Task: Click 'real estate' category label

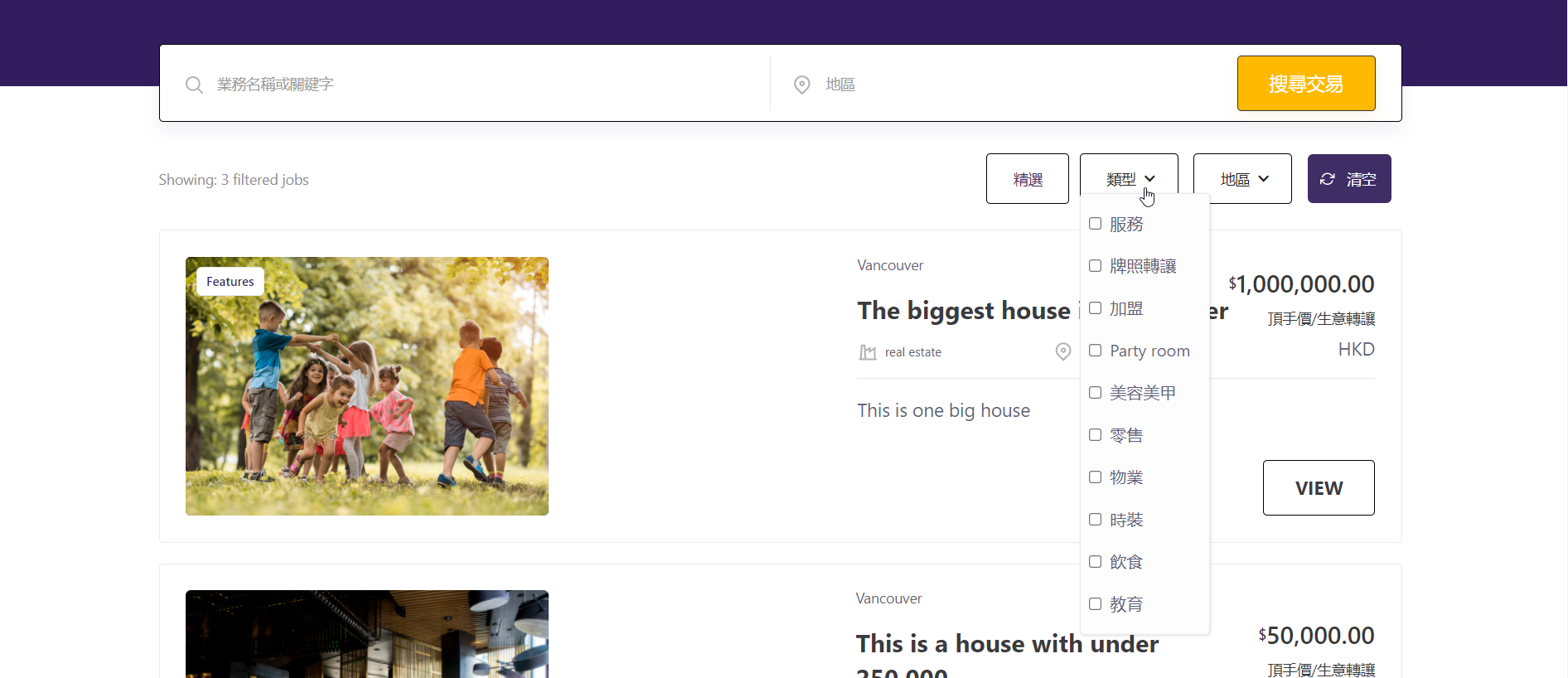Action: 913,352
